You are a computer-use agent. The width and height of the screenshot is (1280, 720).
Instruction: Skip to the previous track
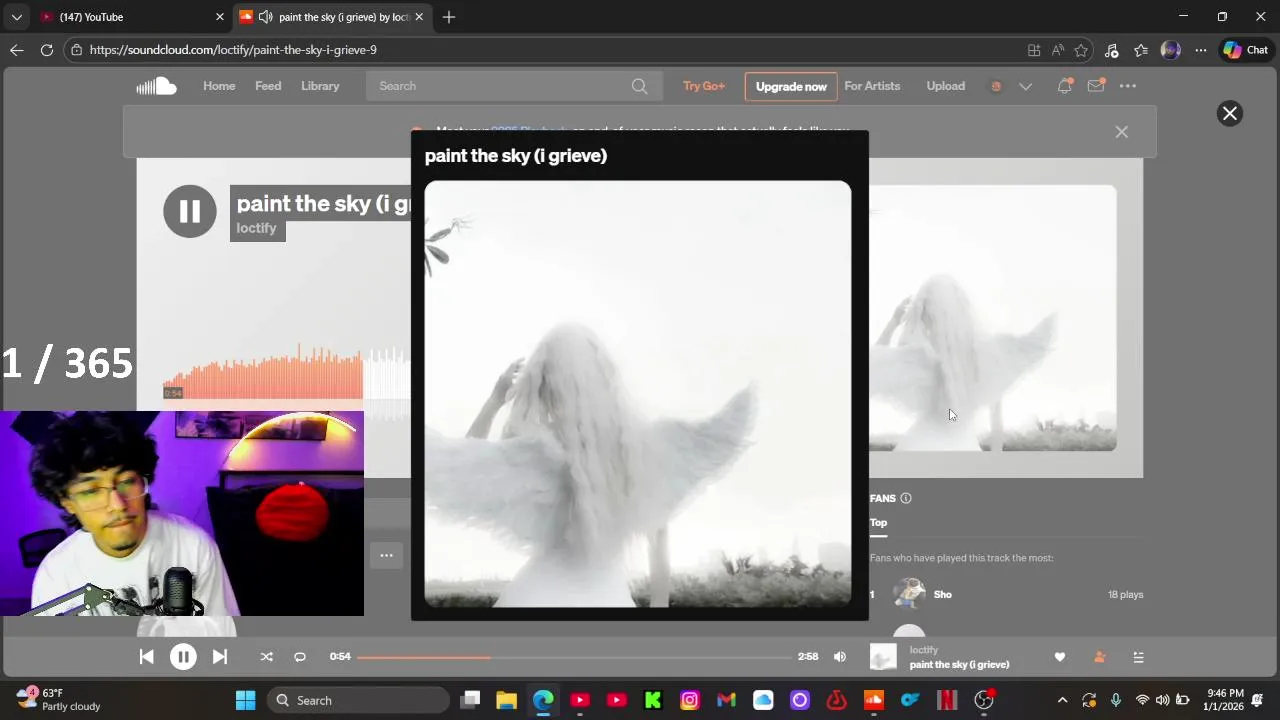(147, 657)
